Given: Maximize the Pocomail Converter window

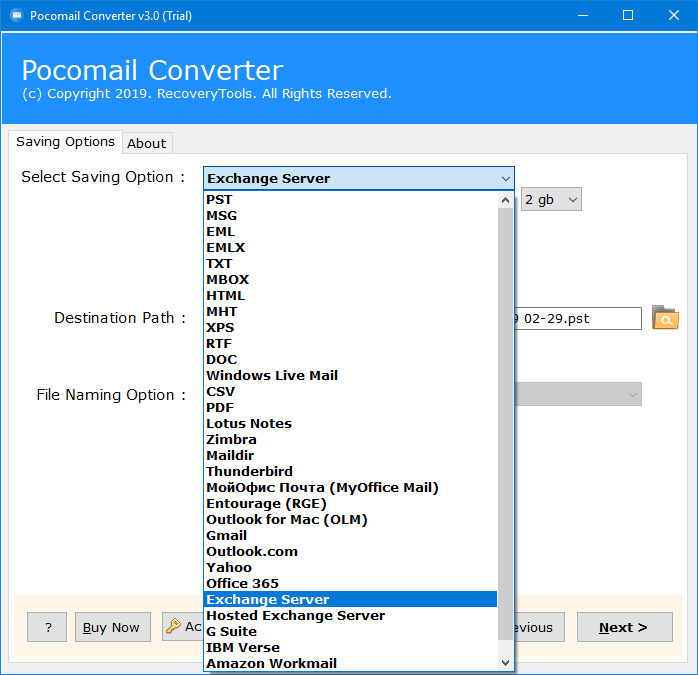Looking at the screenshot, I should (x=628, y=16).
